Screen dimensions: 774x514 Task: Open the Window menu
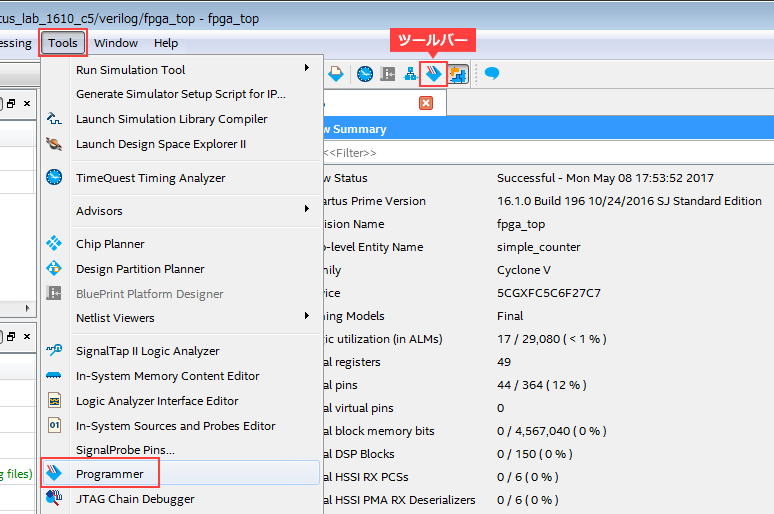[x=116, y=43]
